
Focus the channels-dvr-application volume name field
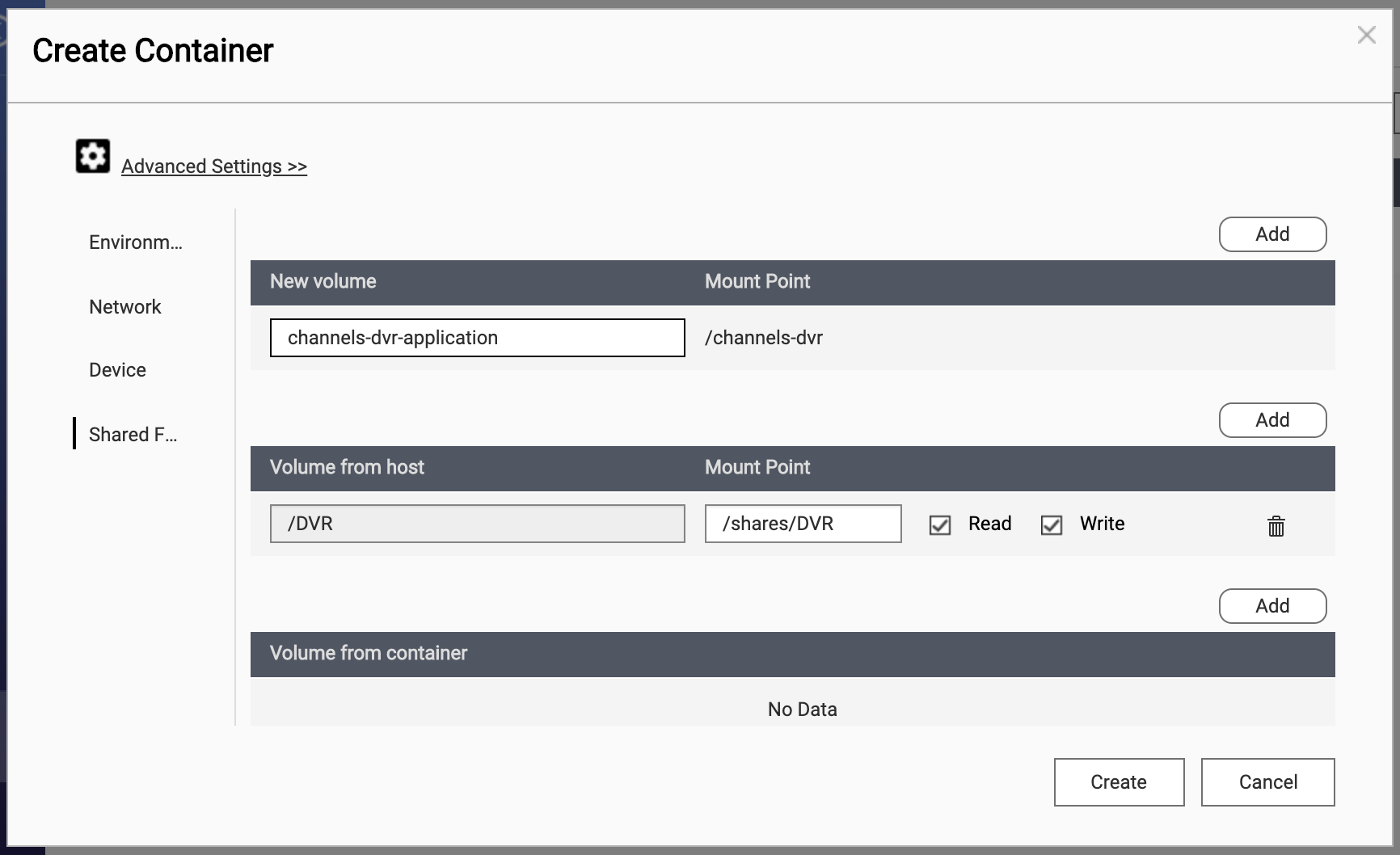click(x=477, y=338)
